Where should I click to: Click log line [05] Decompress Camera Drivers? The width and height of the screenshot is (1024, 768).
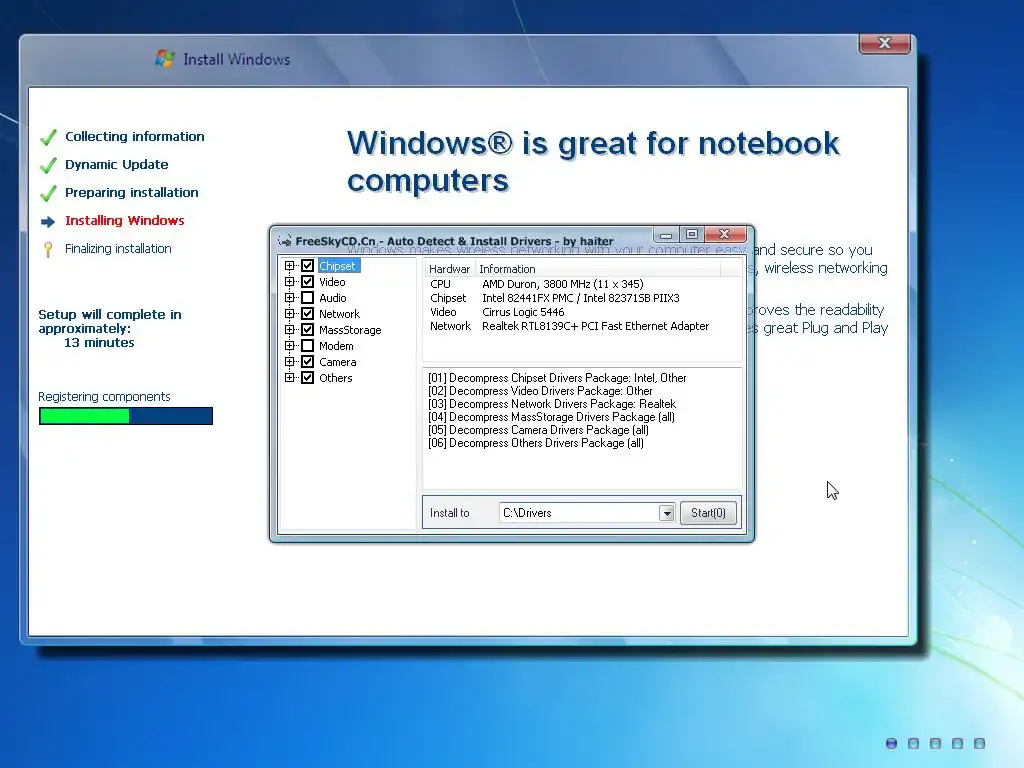[x=538, y=430]
